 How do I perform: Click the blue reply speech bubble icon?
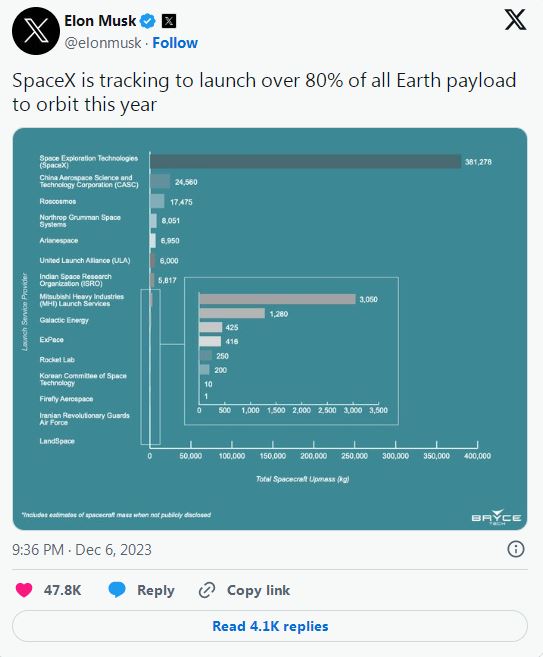[x=117, y=590]
